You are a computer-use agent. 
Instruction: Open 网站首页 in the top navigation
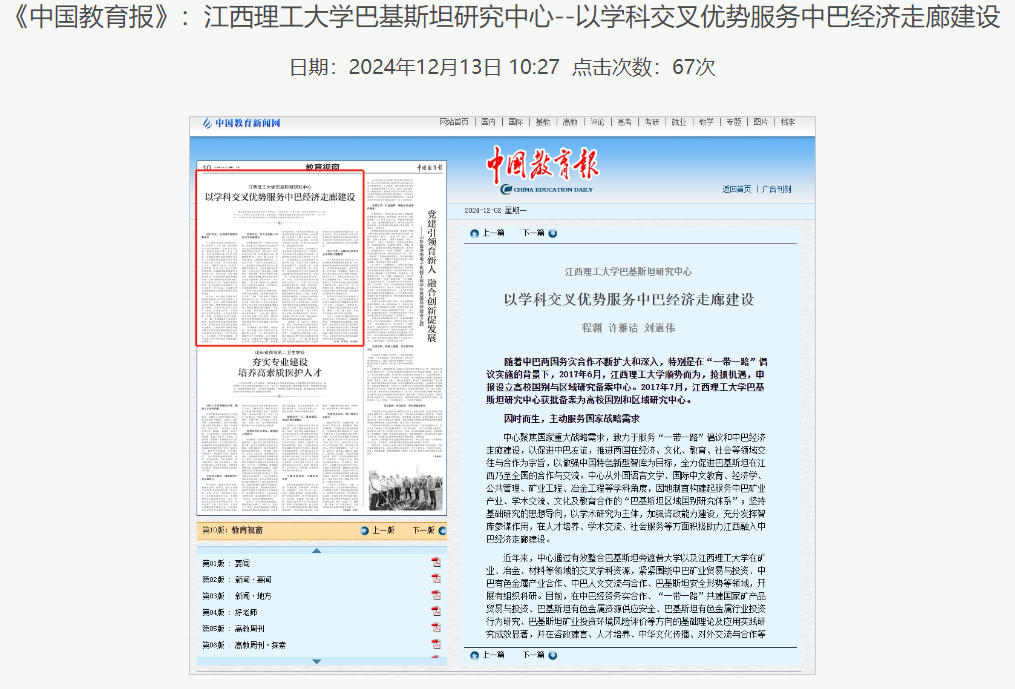click(x=454, y=122)
